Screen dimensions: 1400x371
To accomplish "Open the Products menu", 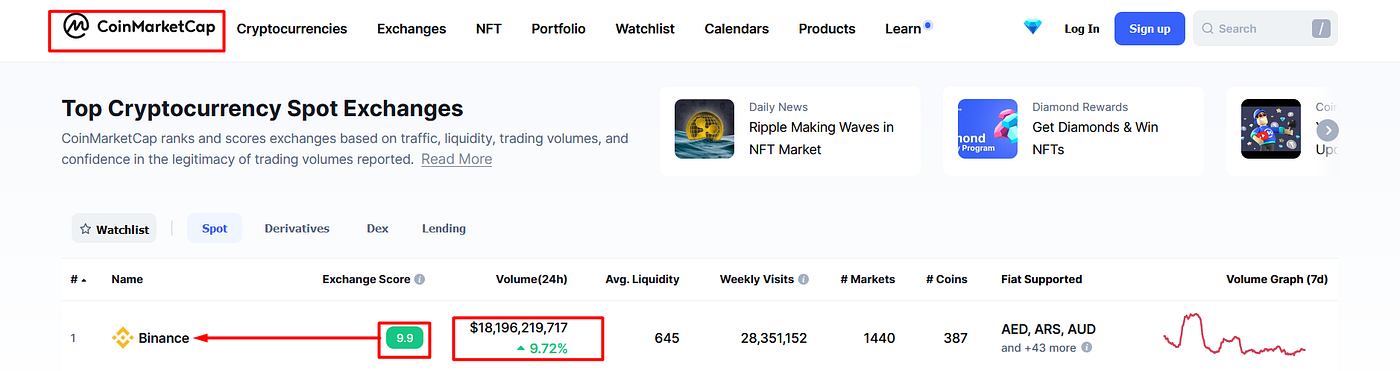I will click(x=827, y=29).
